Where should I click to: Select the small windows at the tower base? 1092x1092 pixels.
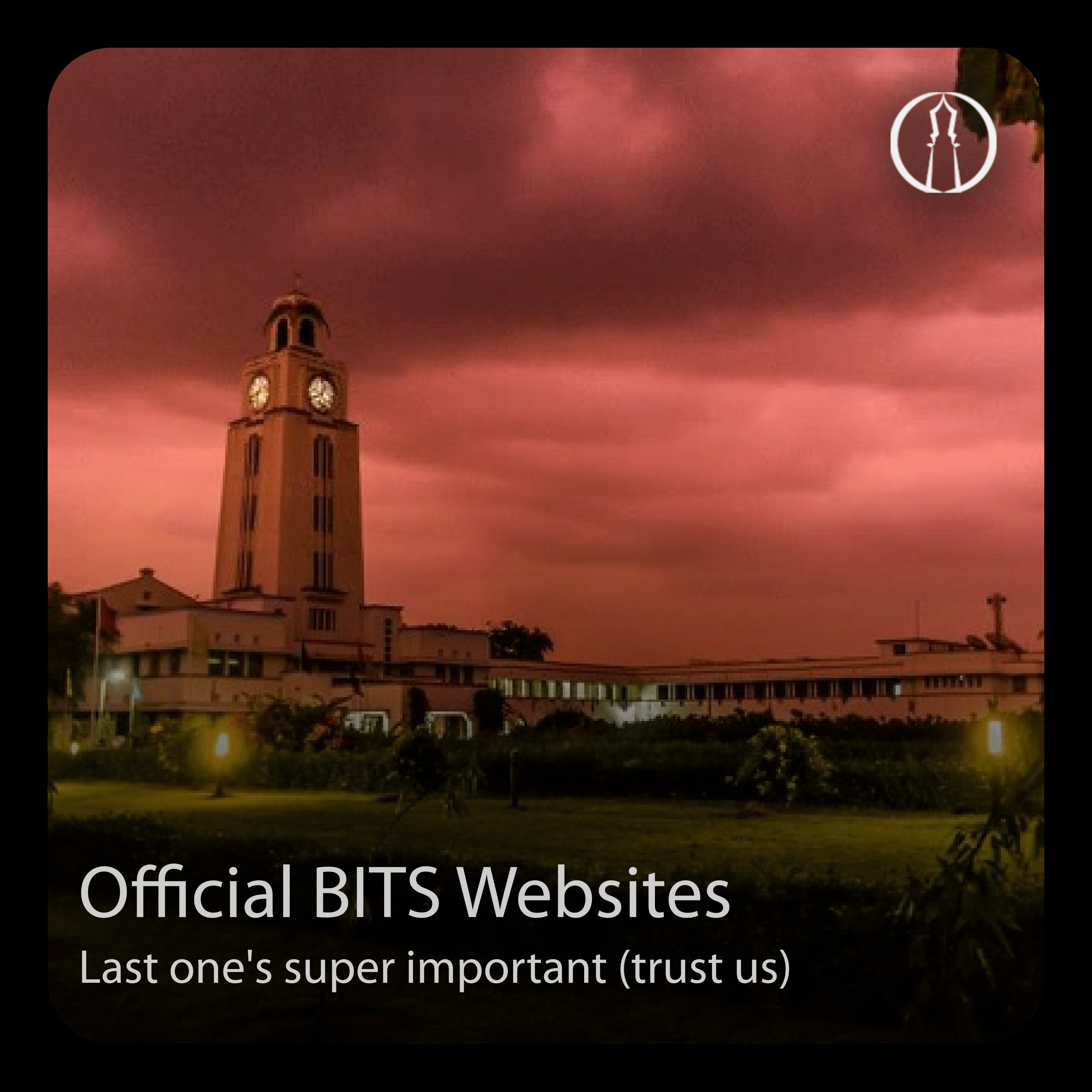[x=321, y=620]
